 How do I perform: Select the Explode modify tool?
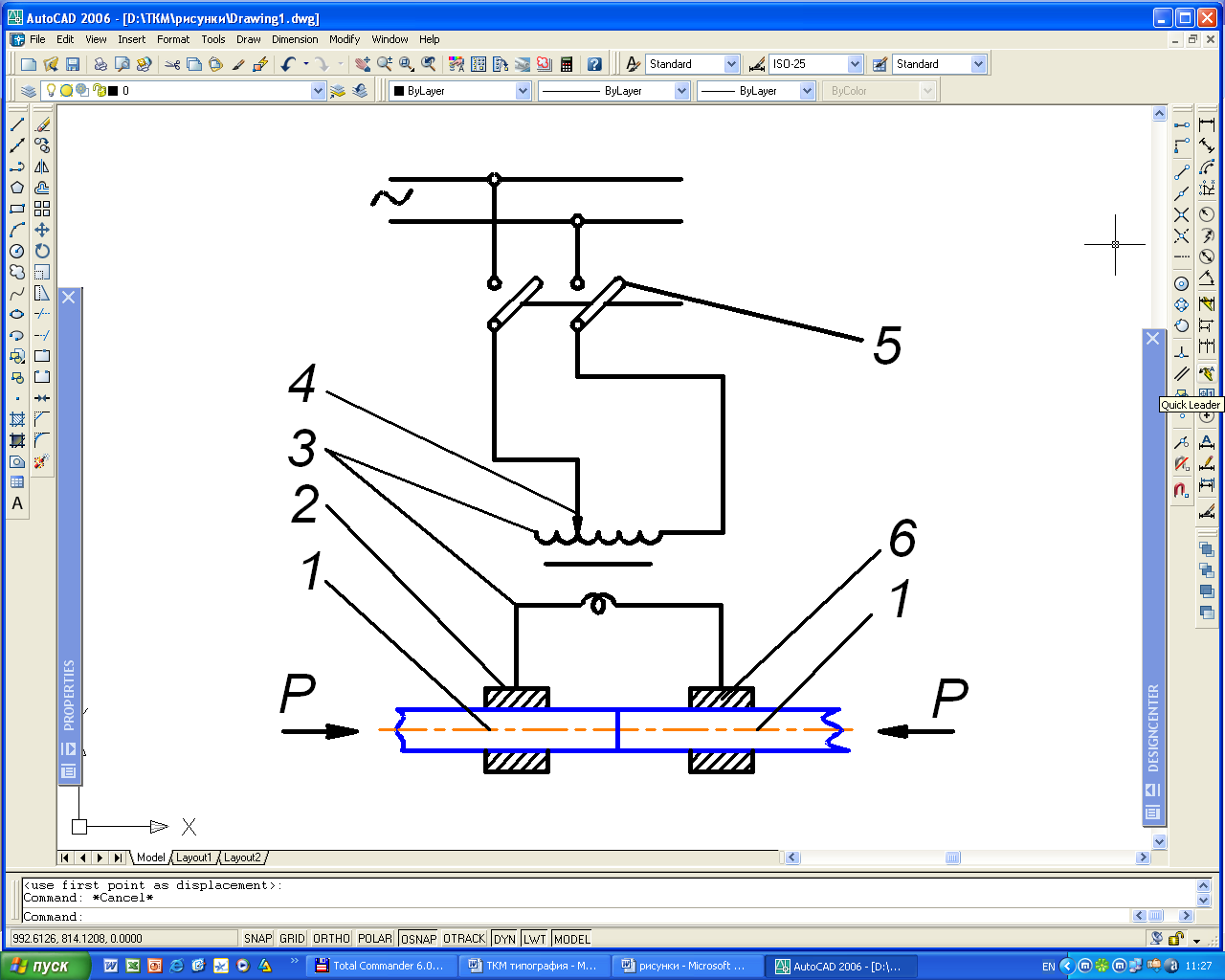(42, 461)
